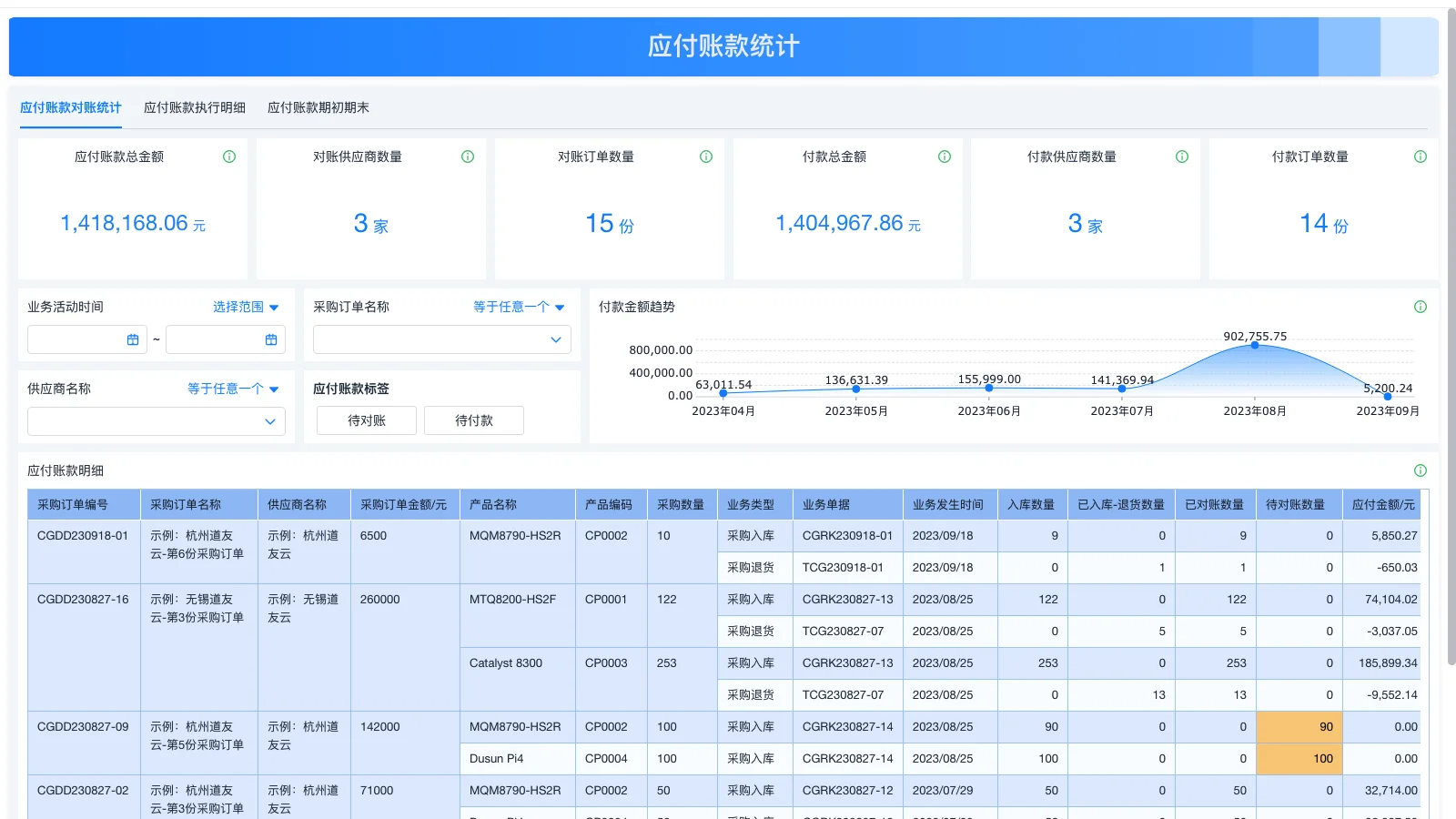Click 采购订单编号 column header
Screen dimensions: 1456x819
84,504
